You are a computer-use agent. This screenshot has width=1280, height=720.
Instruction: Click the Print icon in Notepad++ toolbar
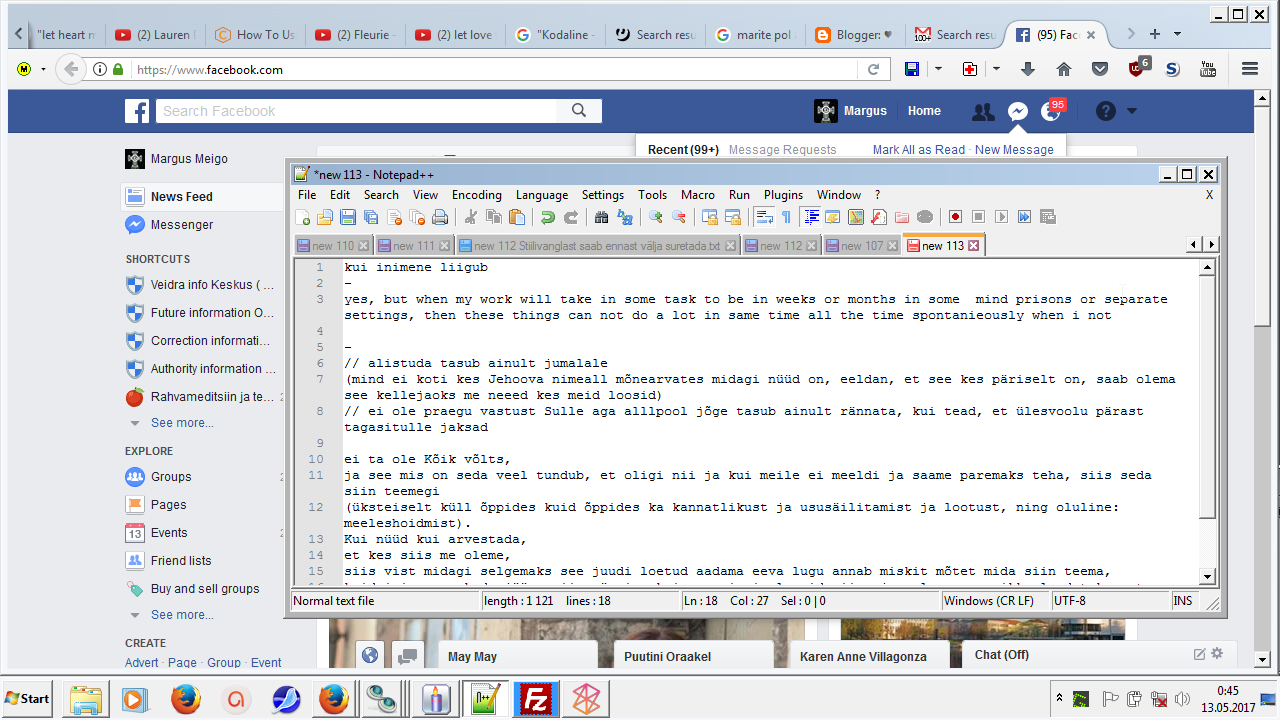(x=440, y=217)
